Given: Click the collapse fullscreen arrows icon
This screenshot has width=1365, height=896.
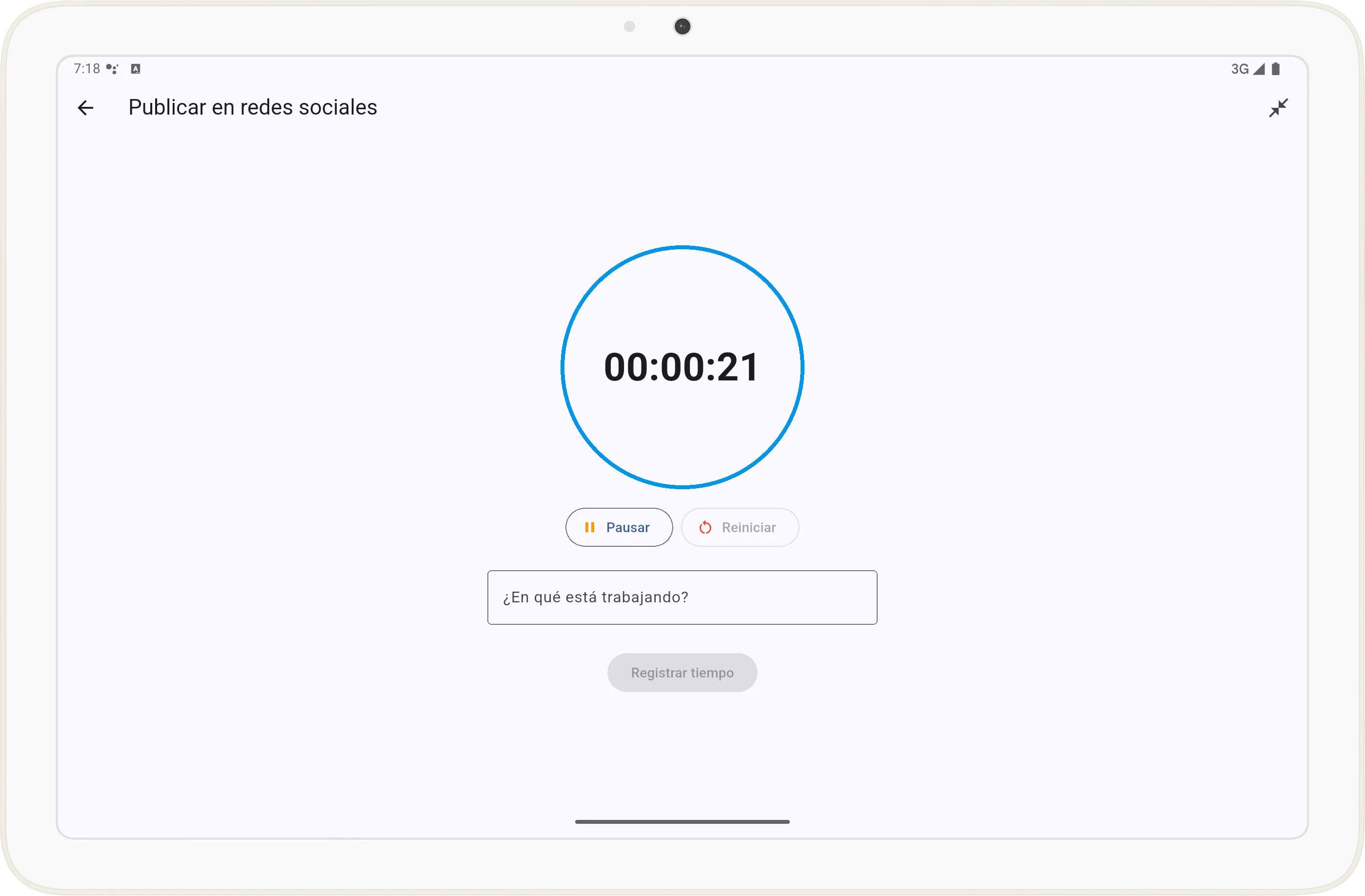Looking at the screenshot, I should pos(1278,108).
